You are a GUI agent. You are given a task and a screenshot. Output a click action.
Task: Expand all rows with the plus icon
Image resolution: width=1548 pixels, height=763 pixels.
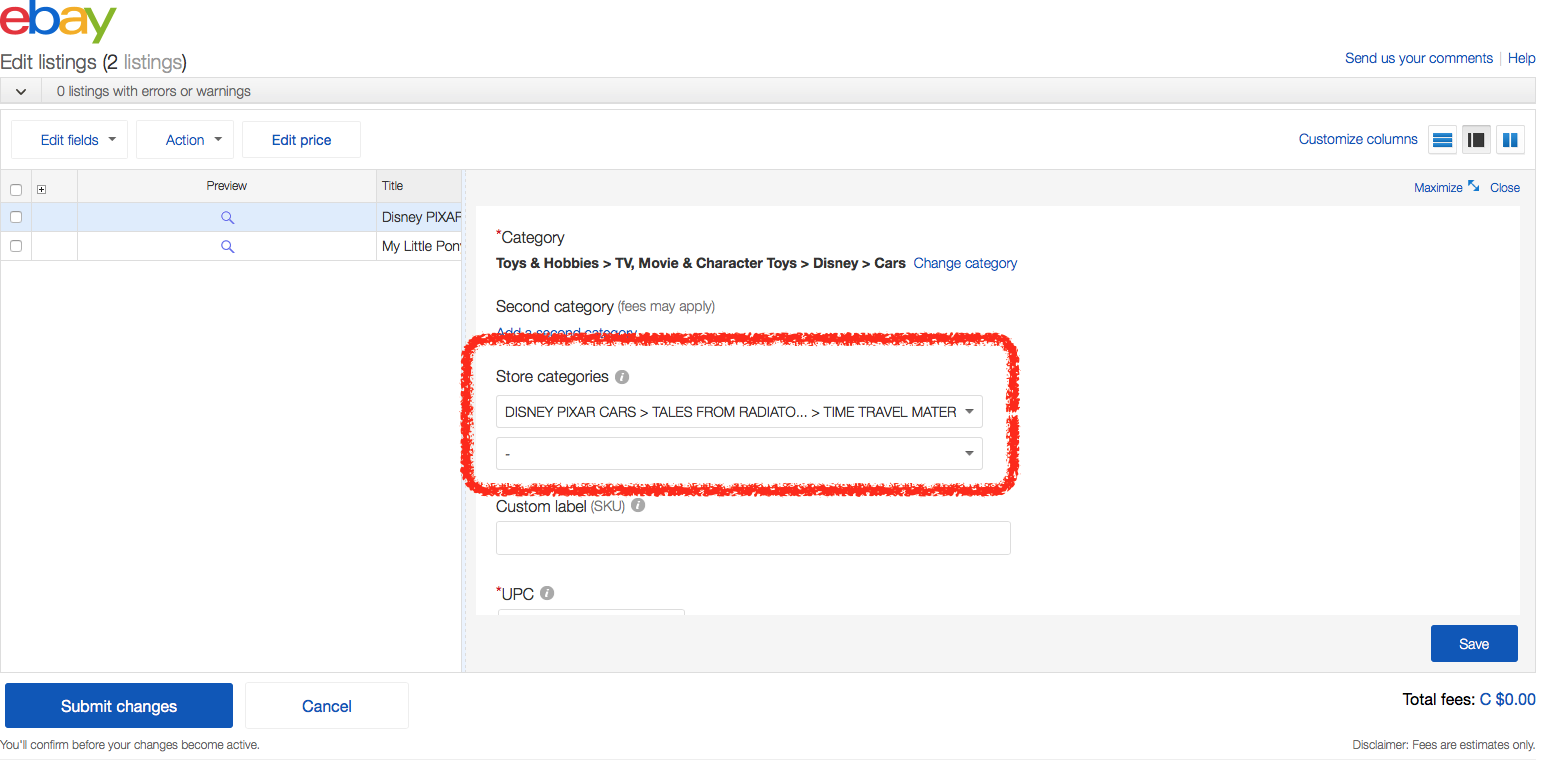[41, 189]
